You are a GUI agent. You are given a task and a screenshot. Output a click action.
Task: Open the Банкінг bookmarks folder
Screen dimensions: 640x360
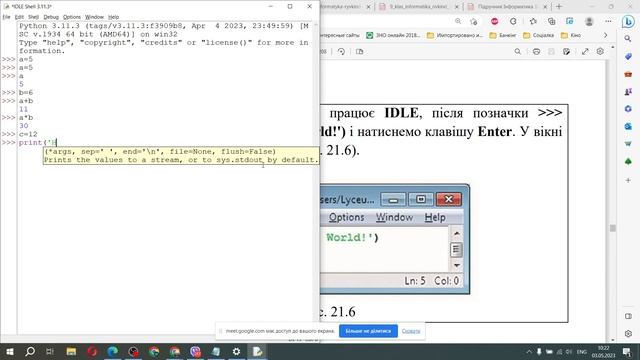pyautogui.click(x=503, y=36)
